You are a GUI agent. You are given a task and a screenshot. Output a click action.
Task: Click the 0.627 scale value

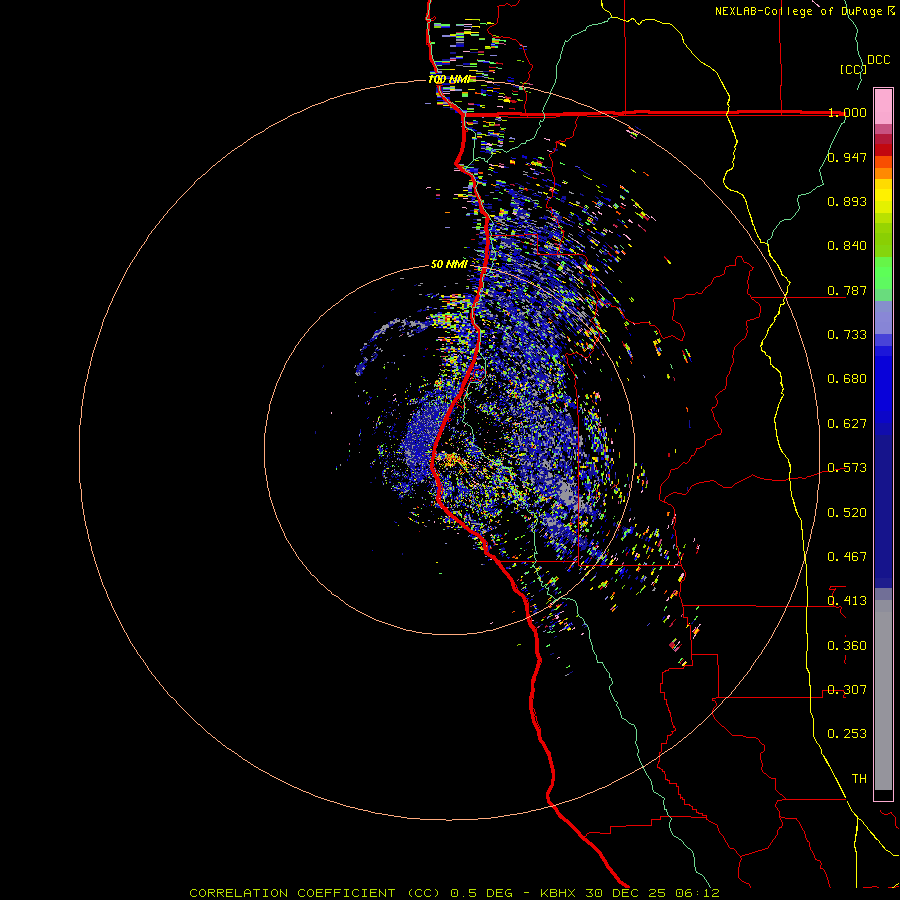(x=847, y=424)
